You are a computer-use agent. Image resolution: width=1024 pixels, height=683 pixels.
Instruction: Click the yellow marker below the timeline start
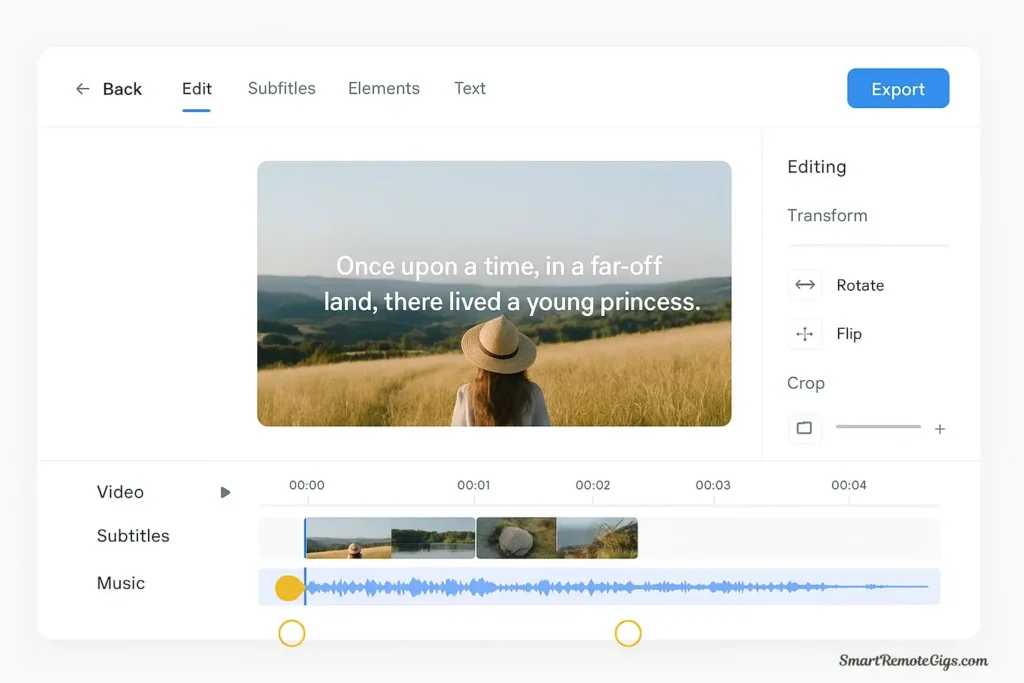(291, 632)
